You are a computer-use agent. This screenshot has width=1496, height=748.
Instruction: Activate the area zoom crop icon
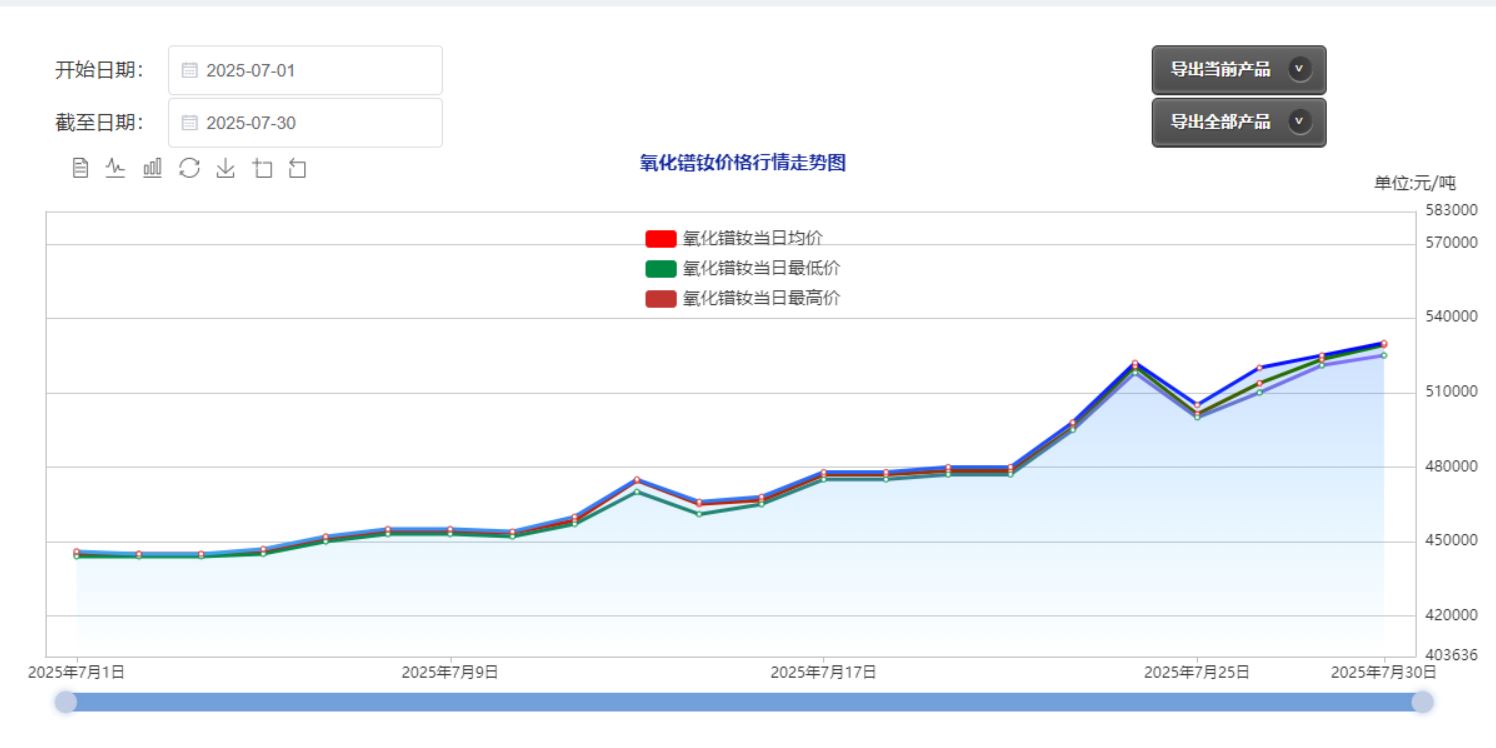[x=262, y=168]
